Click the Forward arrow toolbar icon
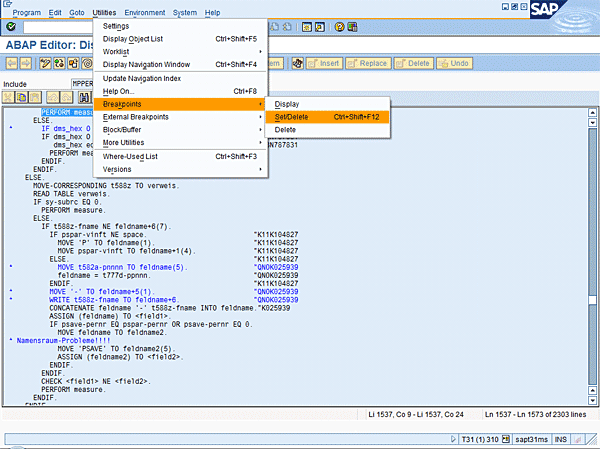Image resolution: width=600 pixels, height=449 pixels. click(27, 63)
